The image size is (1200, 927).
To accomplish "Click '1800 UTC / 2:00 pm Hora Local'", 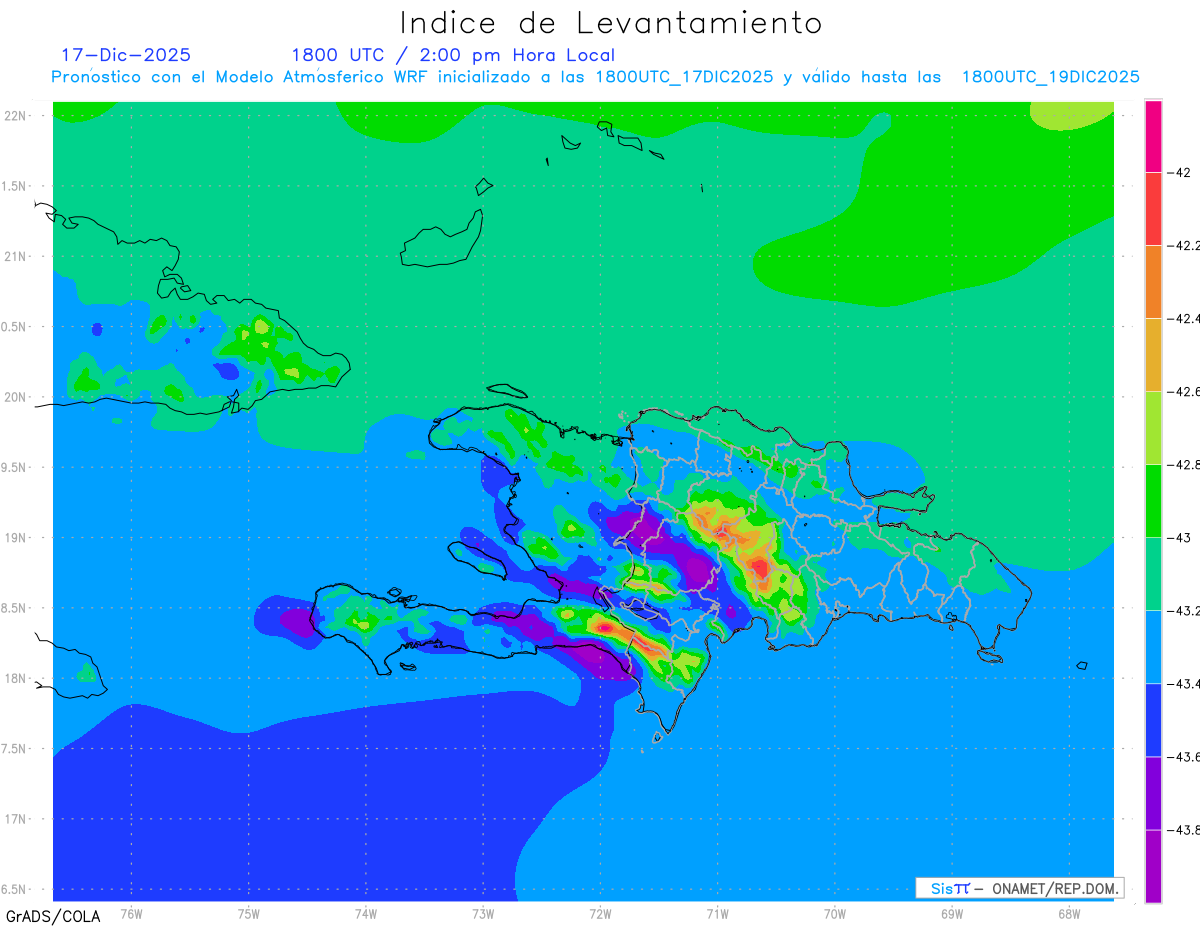I will pos(453,55).
